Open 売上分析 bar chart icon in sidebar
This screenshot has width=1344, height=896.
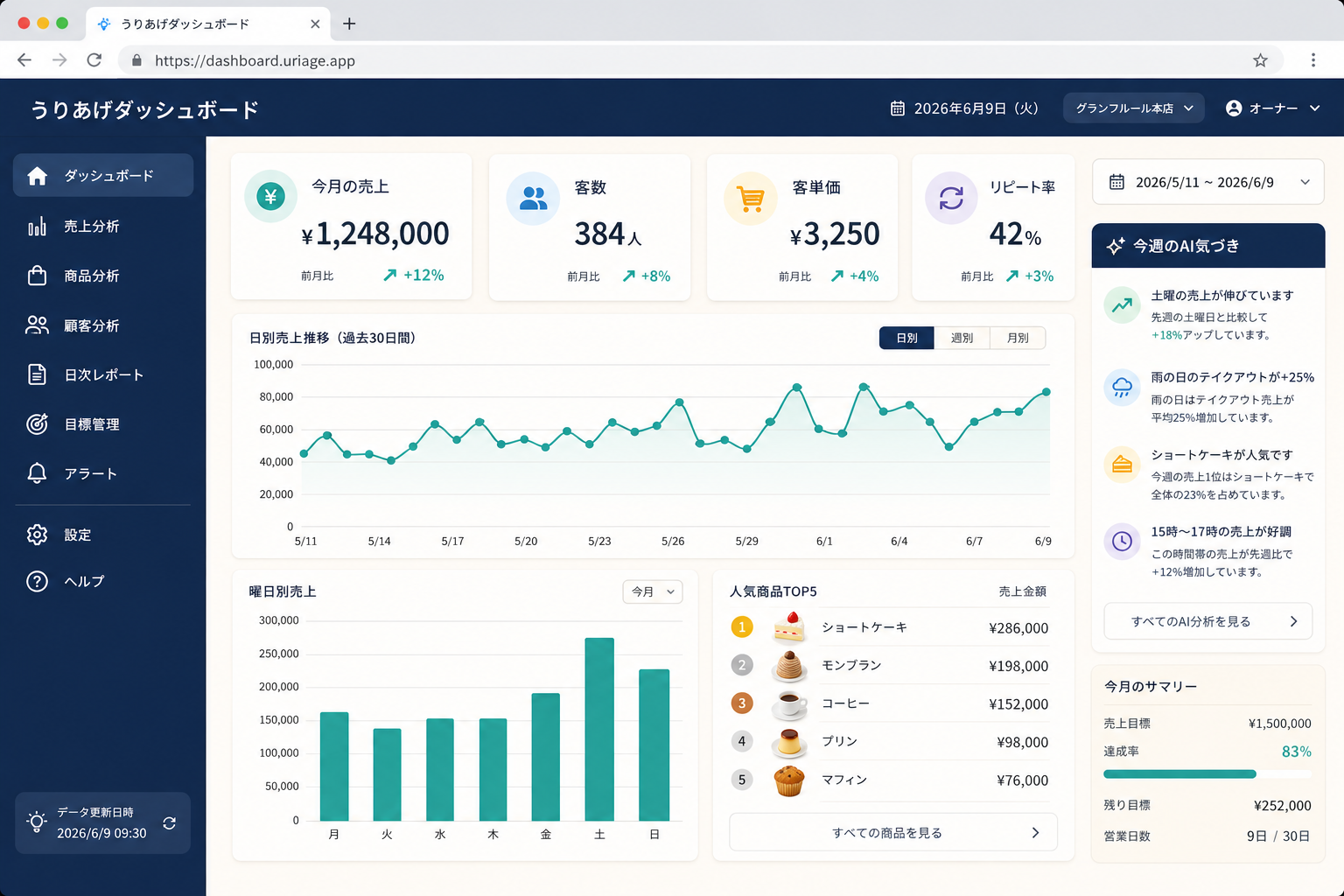pos(37,227)
